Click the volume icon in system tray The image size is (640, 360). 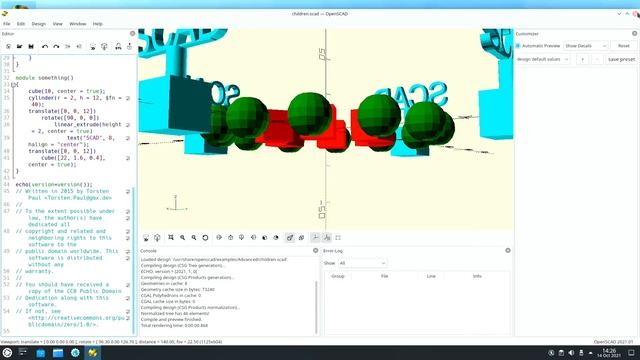(x=571, y=353)
